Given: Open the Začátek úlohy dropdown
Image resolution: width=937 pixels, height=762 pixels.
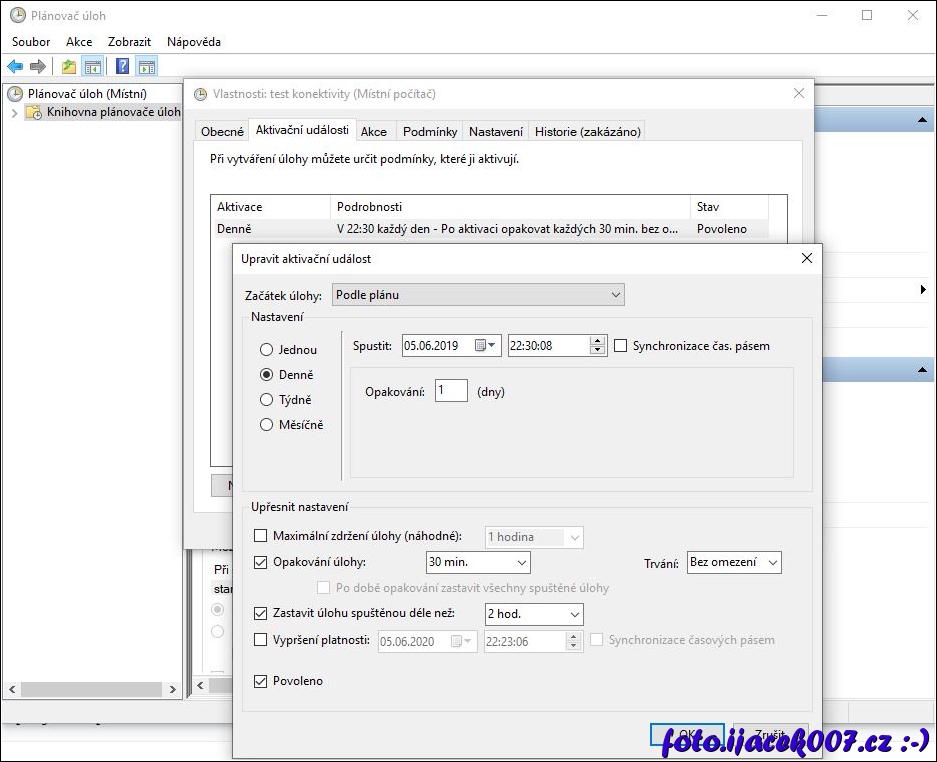Looking at the screenshot, I should [x=478, y=295].
